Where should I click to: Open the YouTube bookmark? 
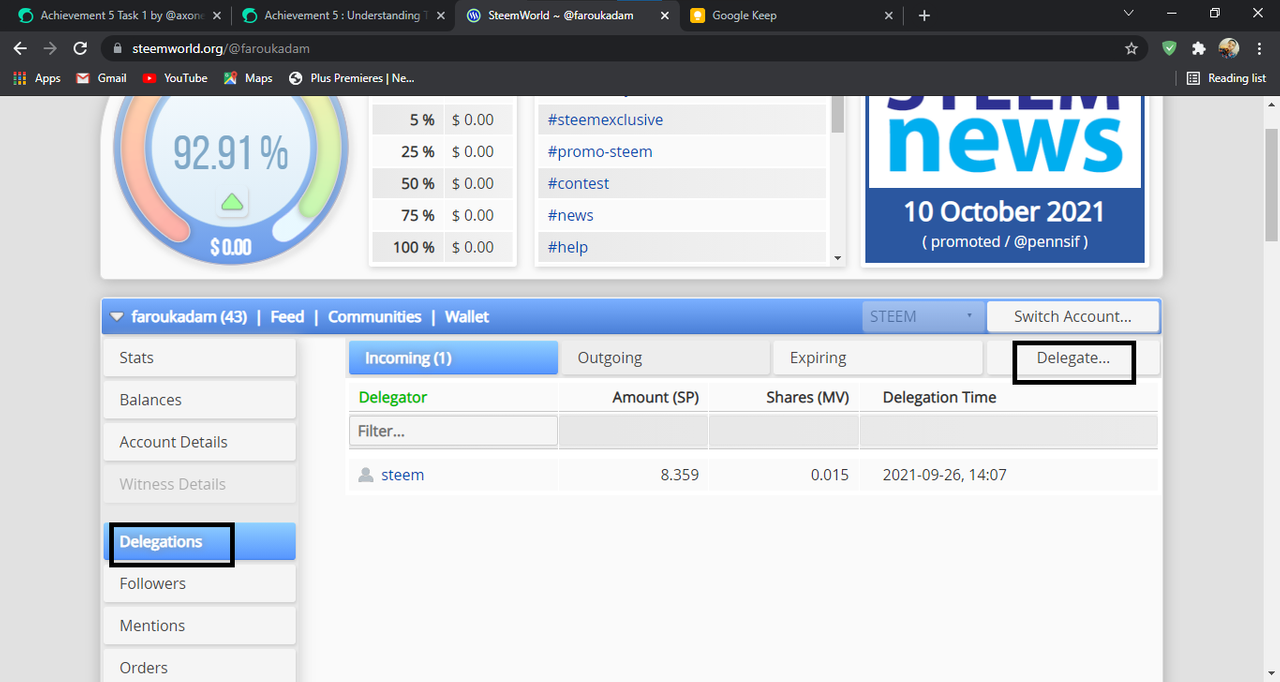pyautogui.click(x=175, y=78)
